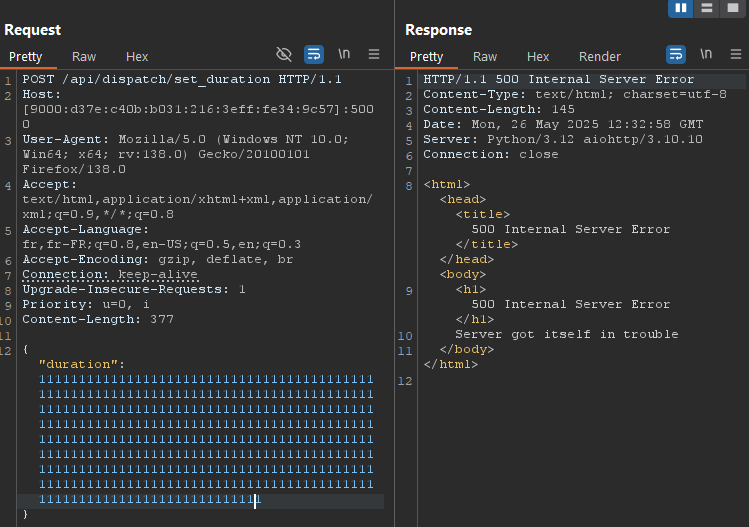Switch to Hex tab in Request
This screenshot has height=527, width=749.
pyautogui.click(x=137, y=56)
